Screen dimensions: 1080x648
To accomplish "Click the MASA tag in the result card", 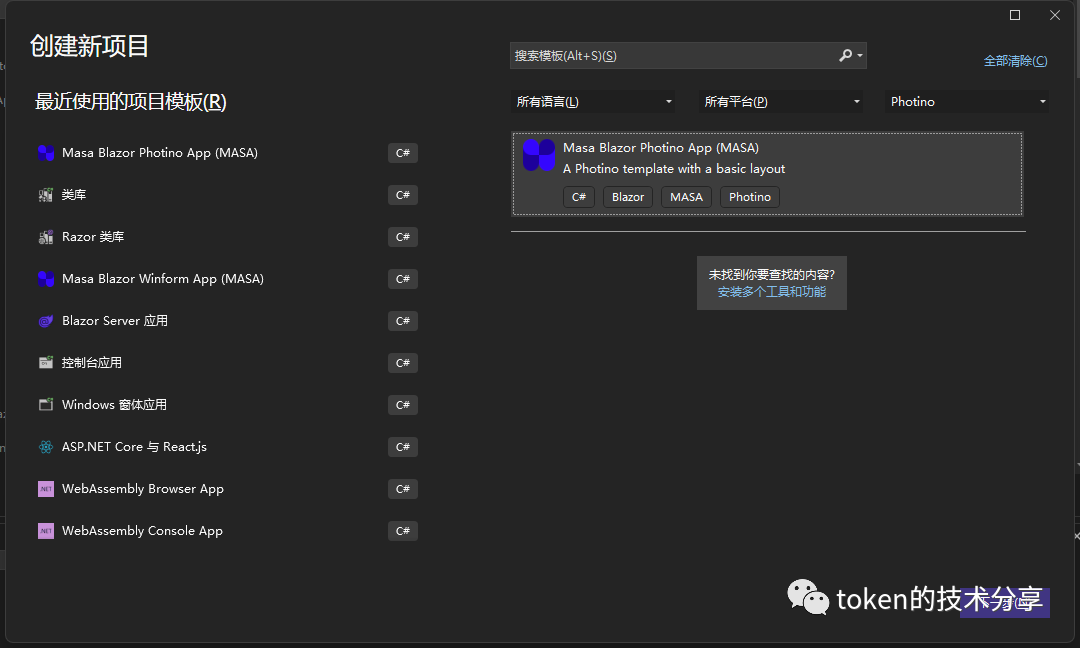I will click(x=687, y=197).
